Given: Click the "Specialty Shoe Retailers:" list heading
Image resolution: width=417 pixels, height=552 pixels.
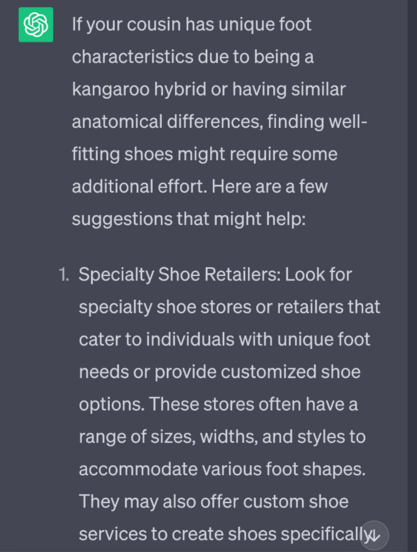Looking at the screenshot, I should click(179, 275).
